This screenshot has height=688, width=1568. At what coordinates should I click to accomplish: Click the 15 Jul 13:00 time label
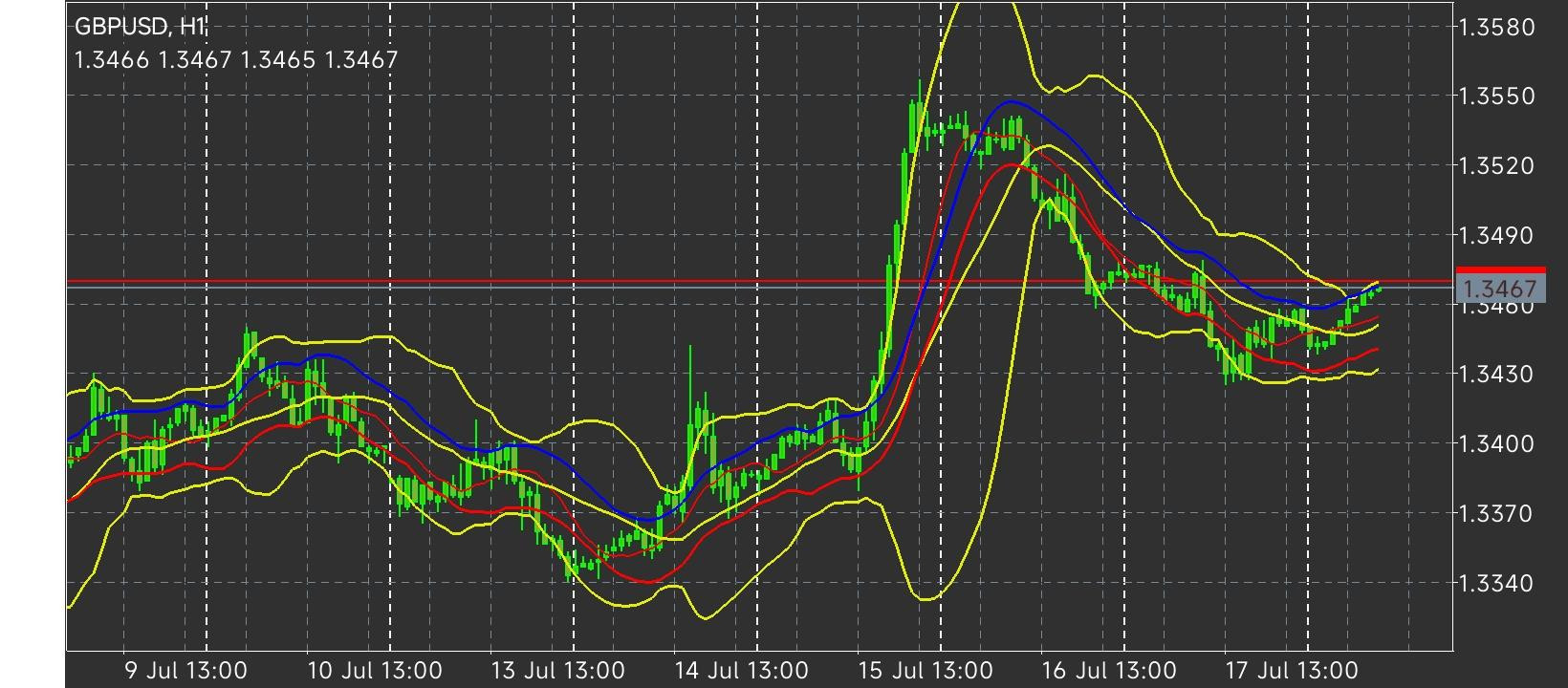(x=926, y=671)
